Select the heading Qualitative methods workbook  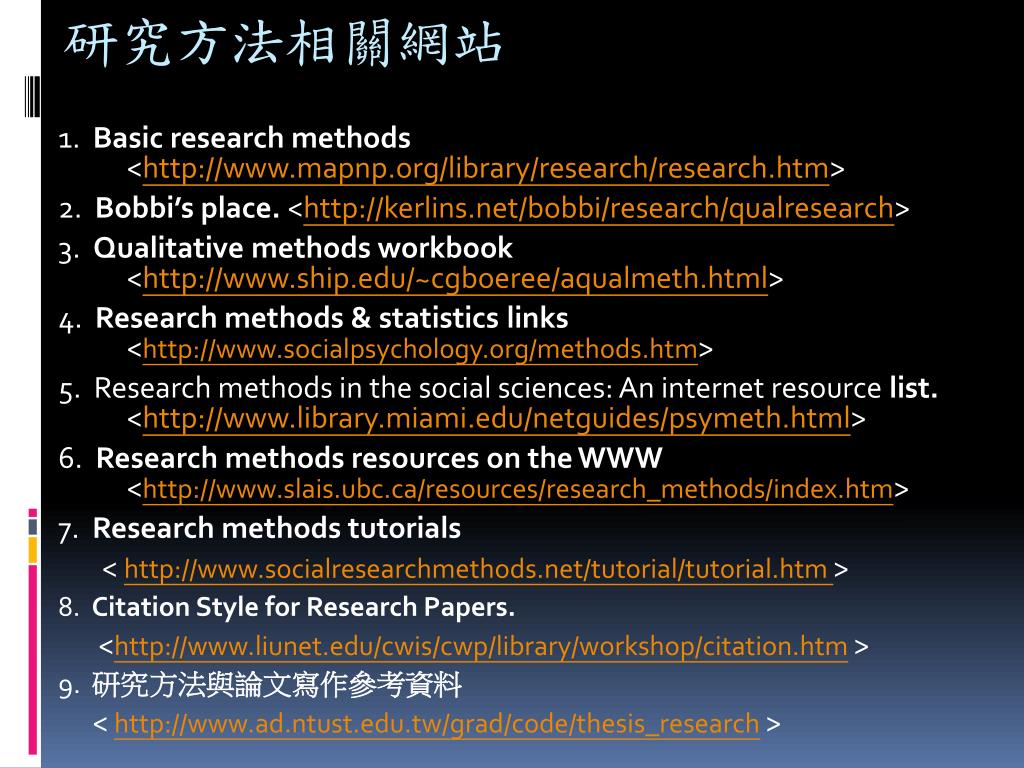(x=303, y=248)
